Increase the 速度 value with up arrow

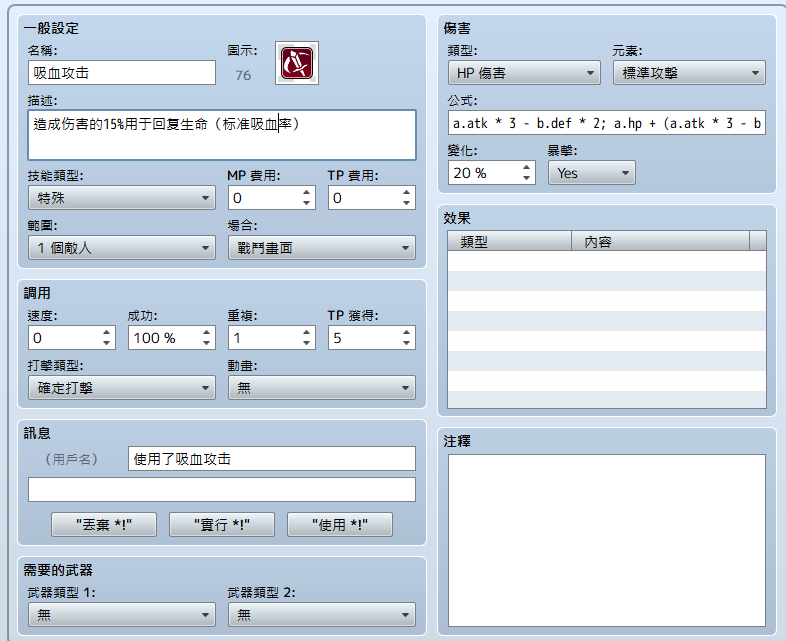pos(106,332)
